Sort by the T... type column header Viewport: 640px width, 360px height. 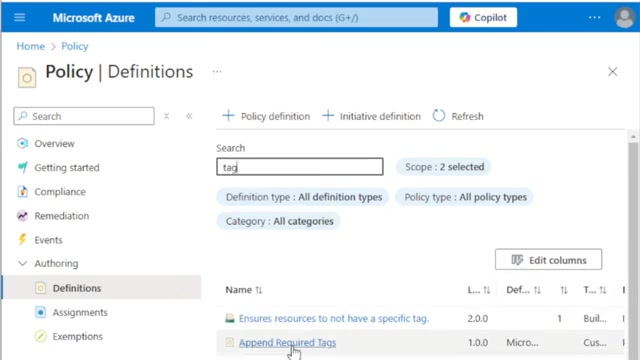(x=595, y=290)
